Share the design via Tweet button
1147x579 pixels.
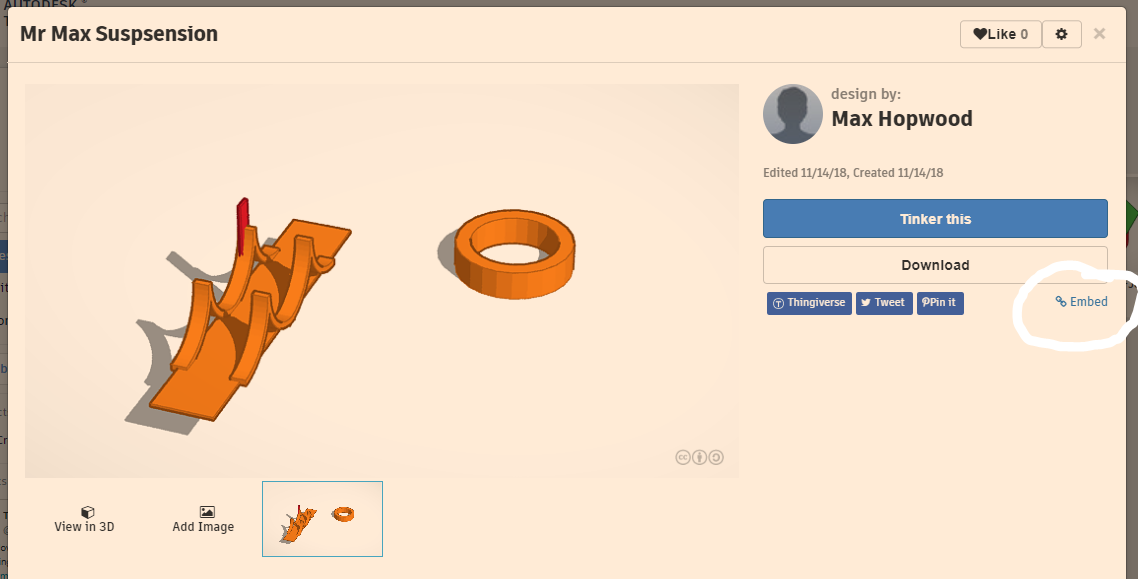(x=883, y=303)
